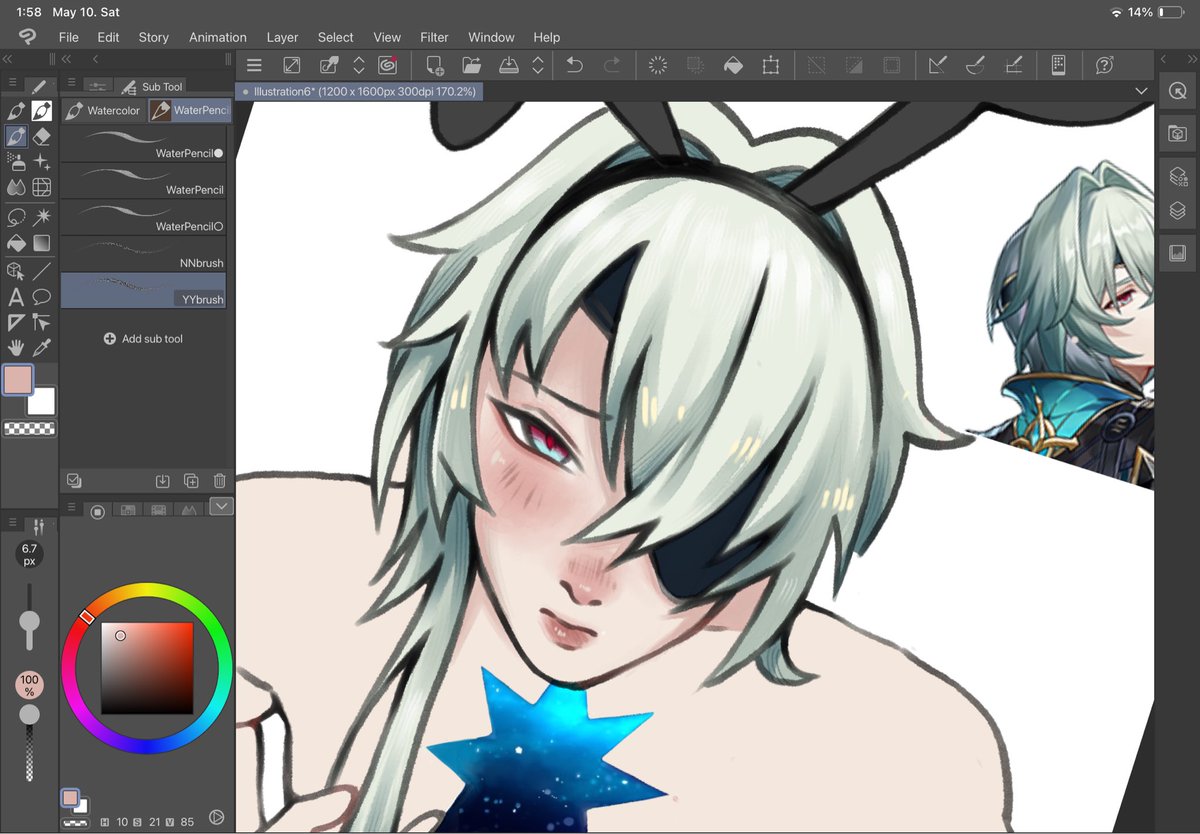Viewport: 1200px width, 834px height.
Task: Select the Correct line tool
Action: (x=42, y=322)
